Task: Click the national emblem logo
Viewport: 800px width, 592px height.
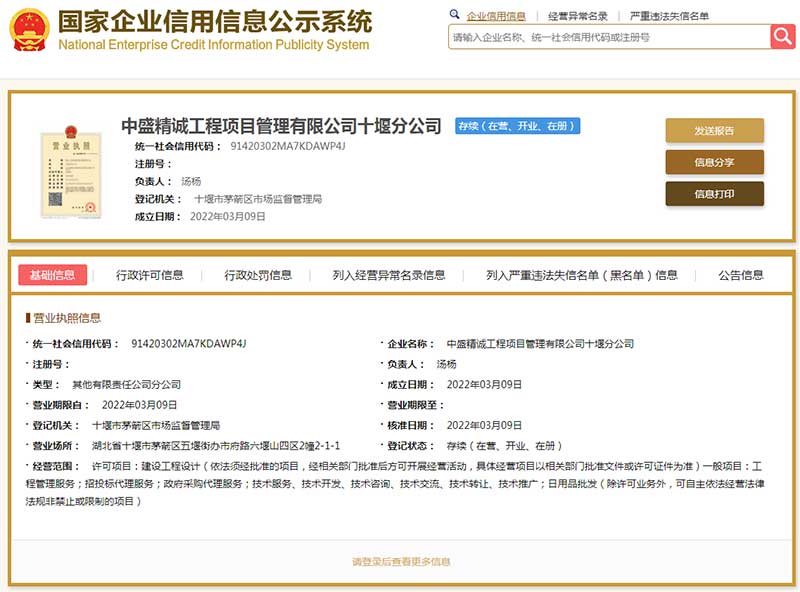Action: [28, 31]
